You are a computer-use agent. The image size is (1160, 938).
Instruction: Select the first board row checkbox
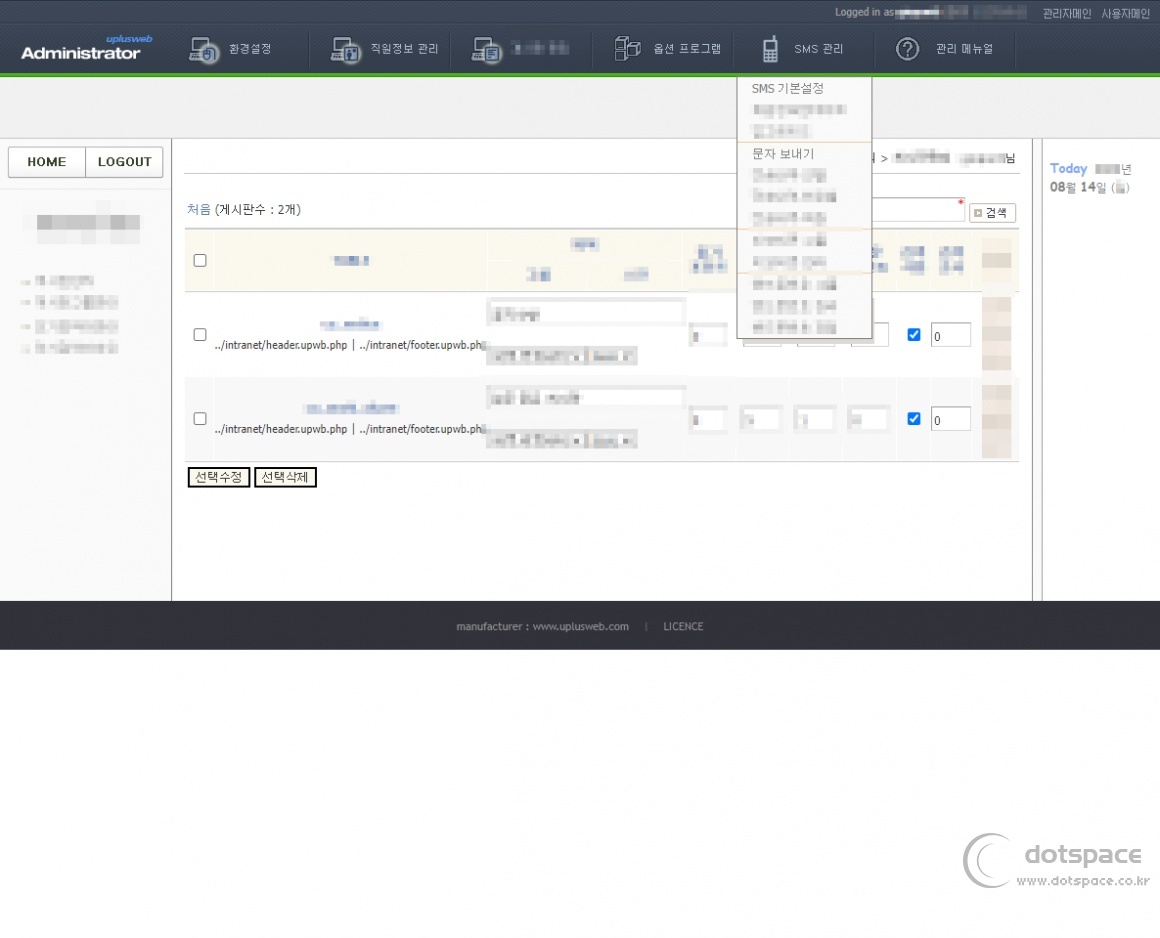tap(200, 334)
